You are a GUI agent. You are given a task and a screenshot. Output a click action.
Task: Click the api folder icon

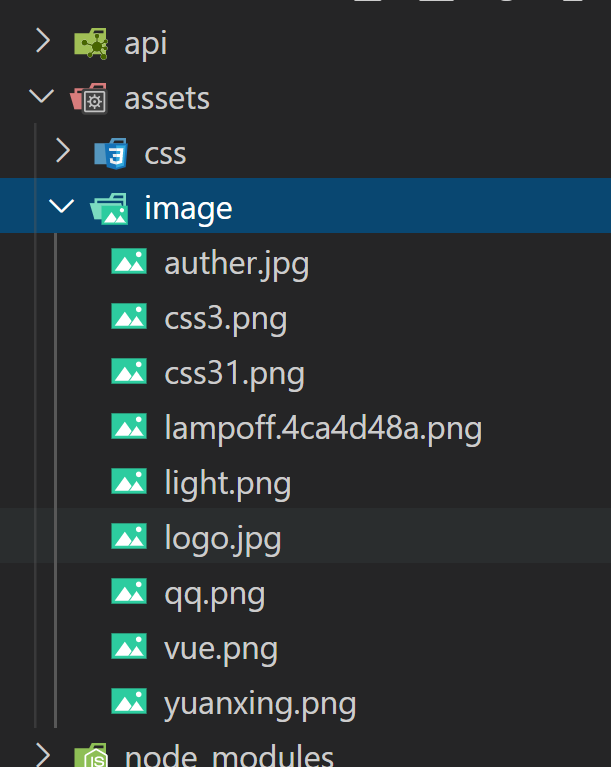pos(91,44)
